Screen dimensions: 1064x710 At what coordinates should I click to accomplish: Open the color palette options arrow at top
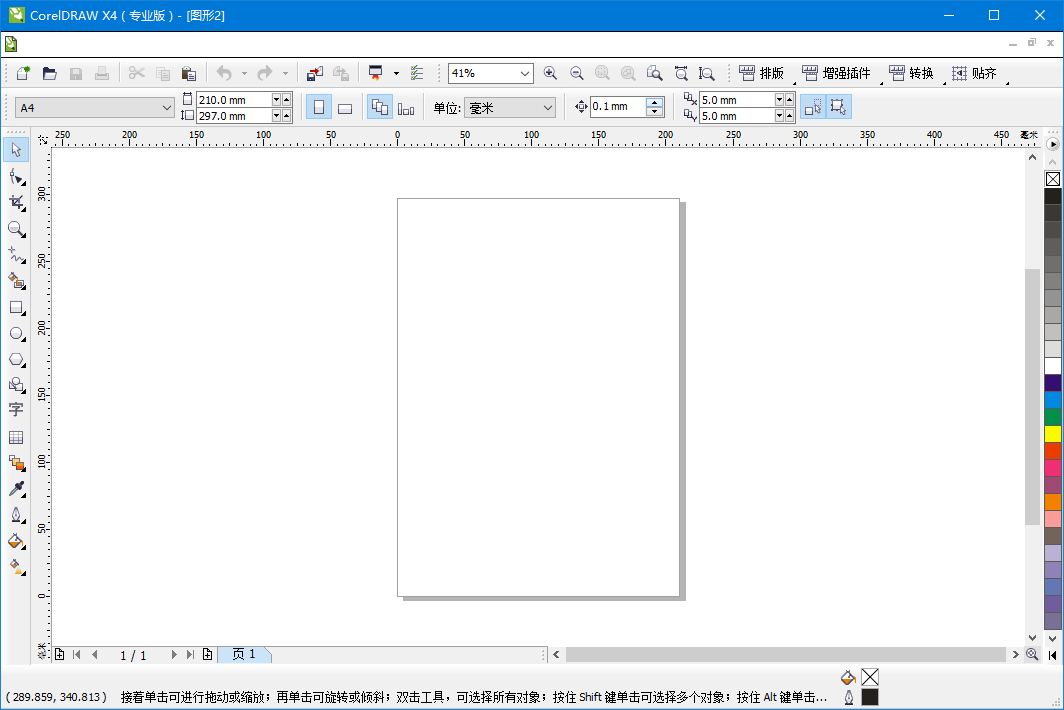pyautogui.click(x=1052, y=144)
